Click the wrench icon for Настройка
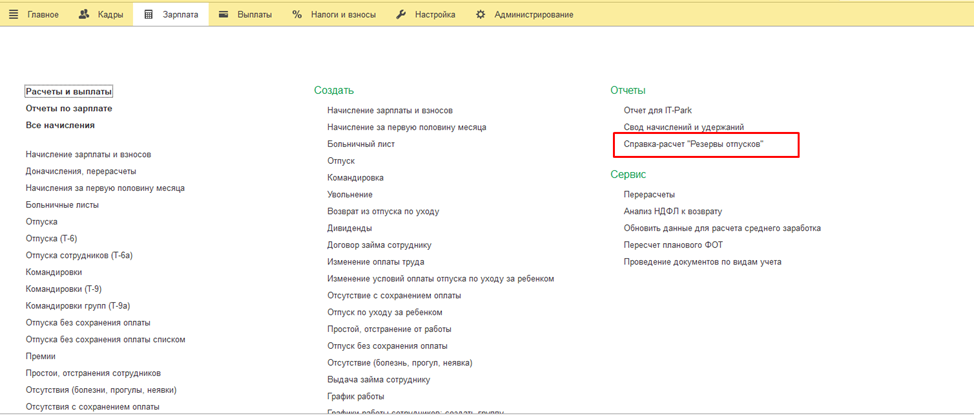Viewport: 974px width, 418px height. [401, 14]
